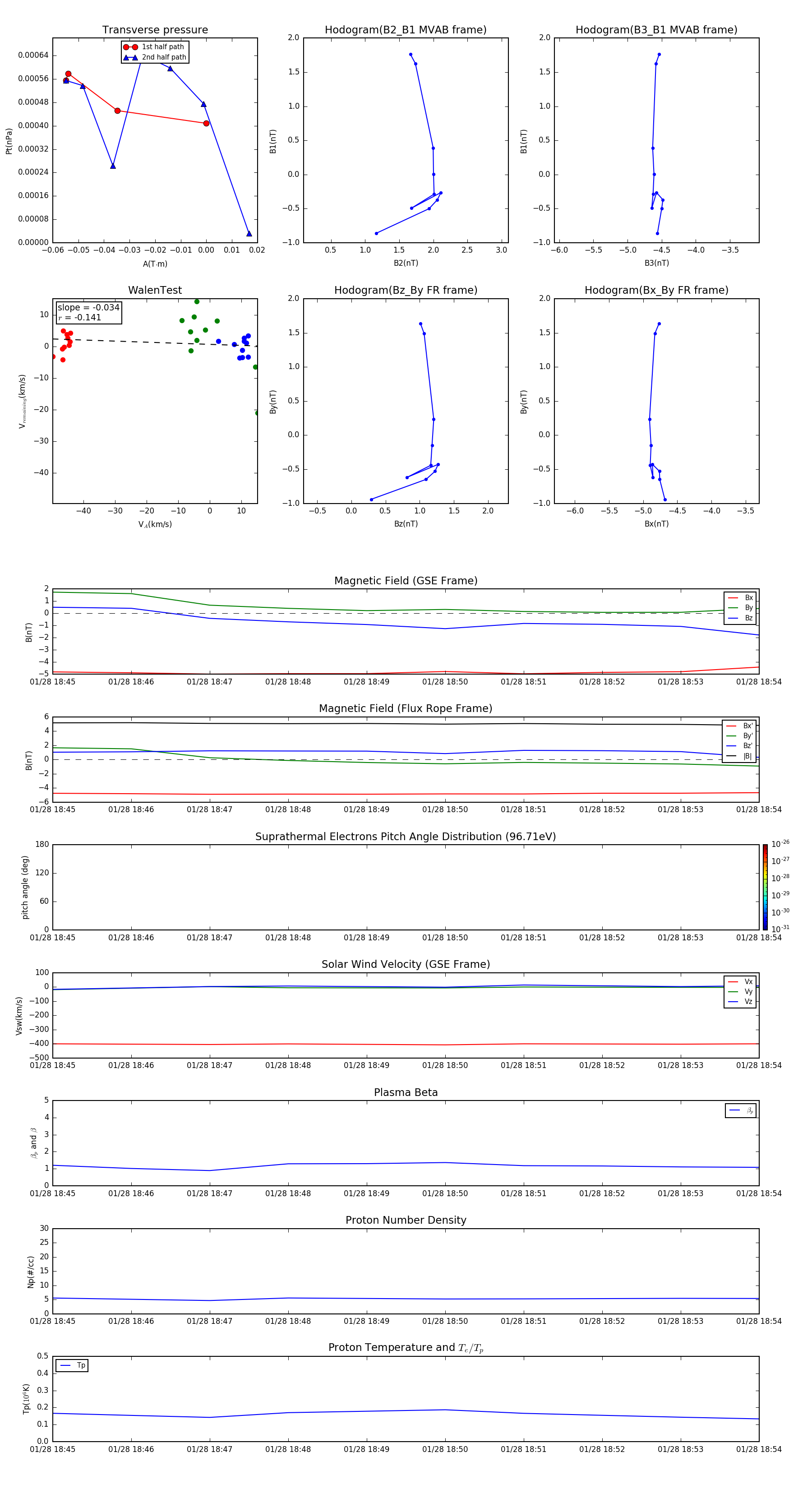Click 'Vz' legend entry in velocity plot
The height and width of the screenshot is (1489, 812).
740,1002
